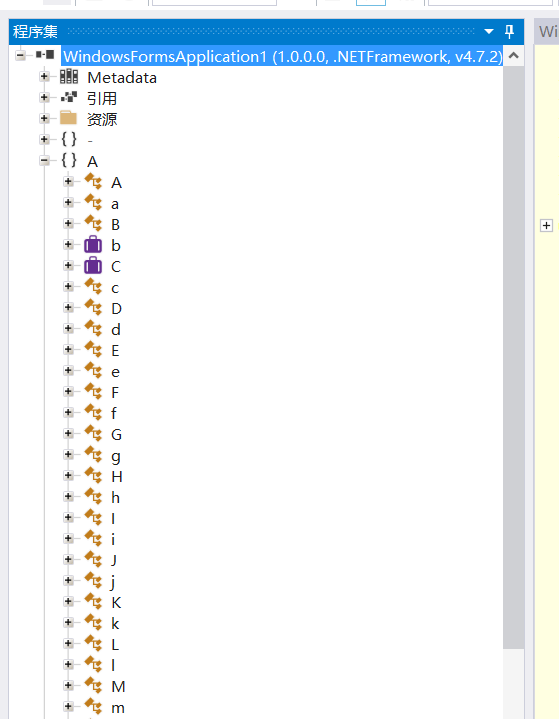Click the references (引用) node icon

pyautogui.click(x=69, y=97)
